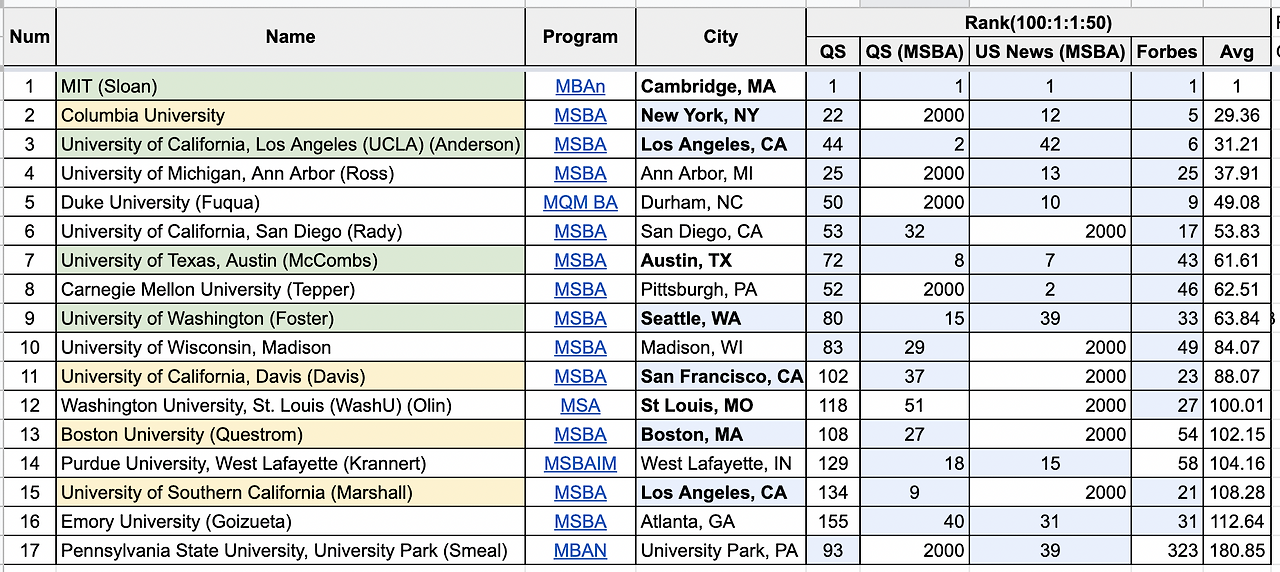Select the Name column header
The image size is (1280, 572).
(291, 37)
